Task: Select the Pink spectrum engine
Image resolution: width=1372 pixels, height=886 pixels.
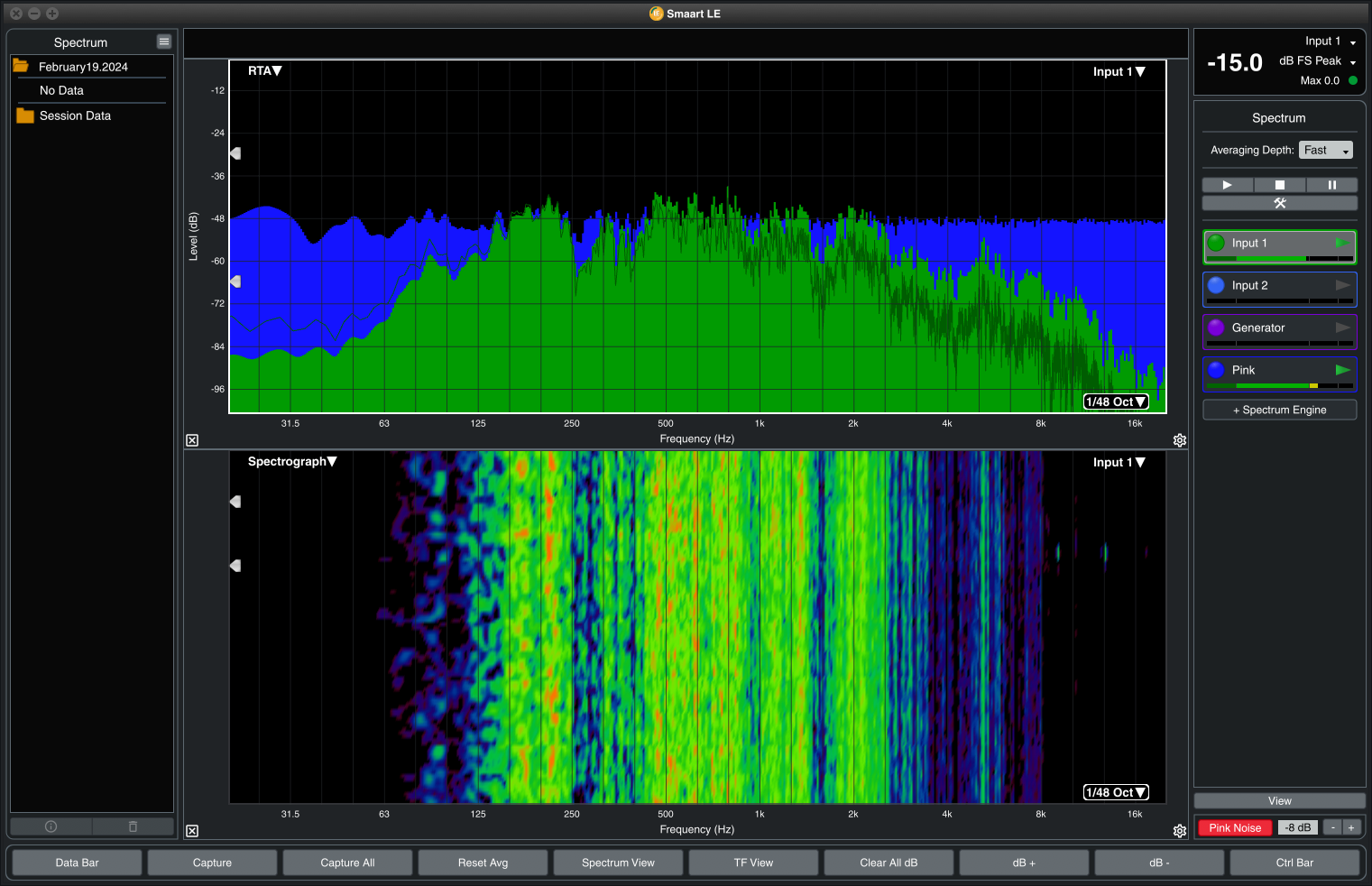Action: [1279, 374]
